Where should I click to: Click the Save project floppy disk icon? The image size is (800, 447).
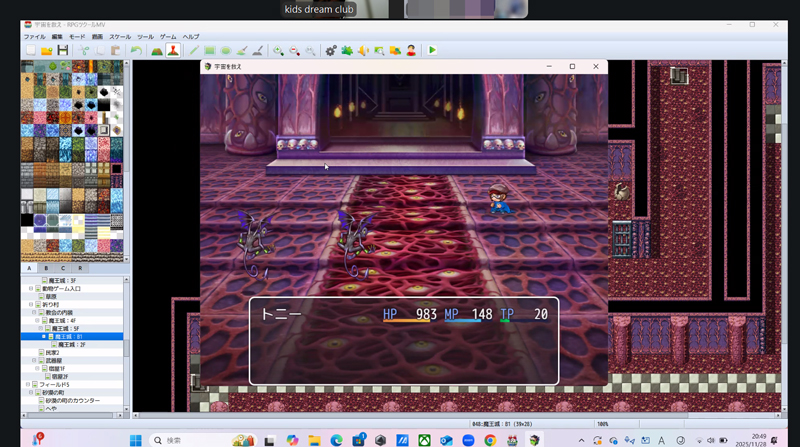(x=62, y=50)
